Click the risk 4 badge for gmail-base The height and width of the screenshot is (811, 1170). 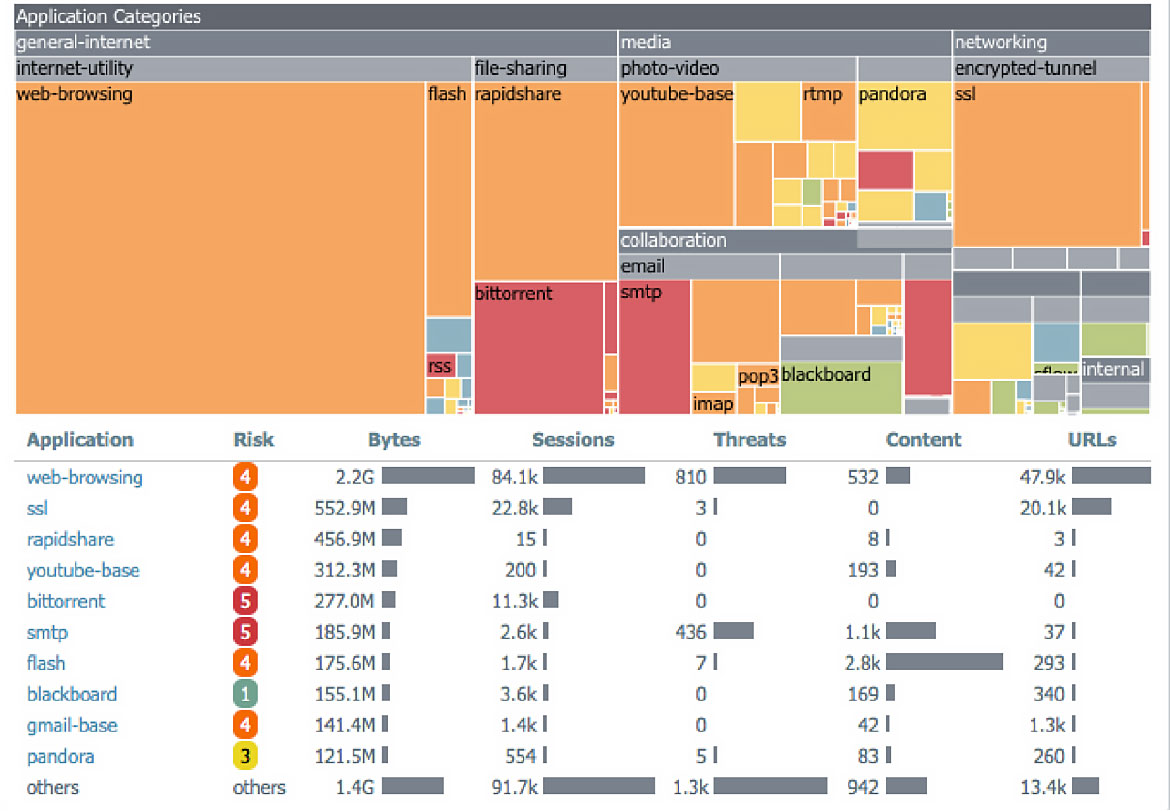pos(245,725)
